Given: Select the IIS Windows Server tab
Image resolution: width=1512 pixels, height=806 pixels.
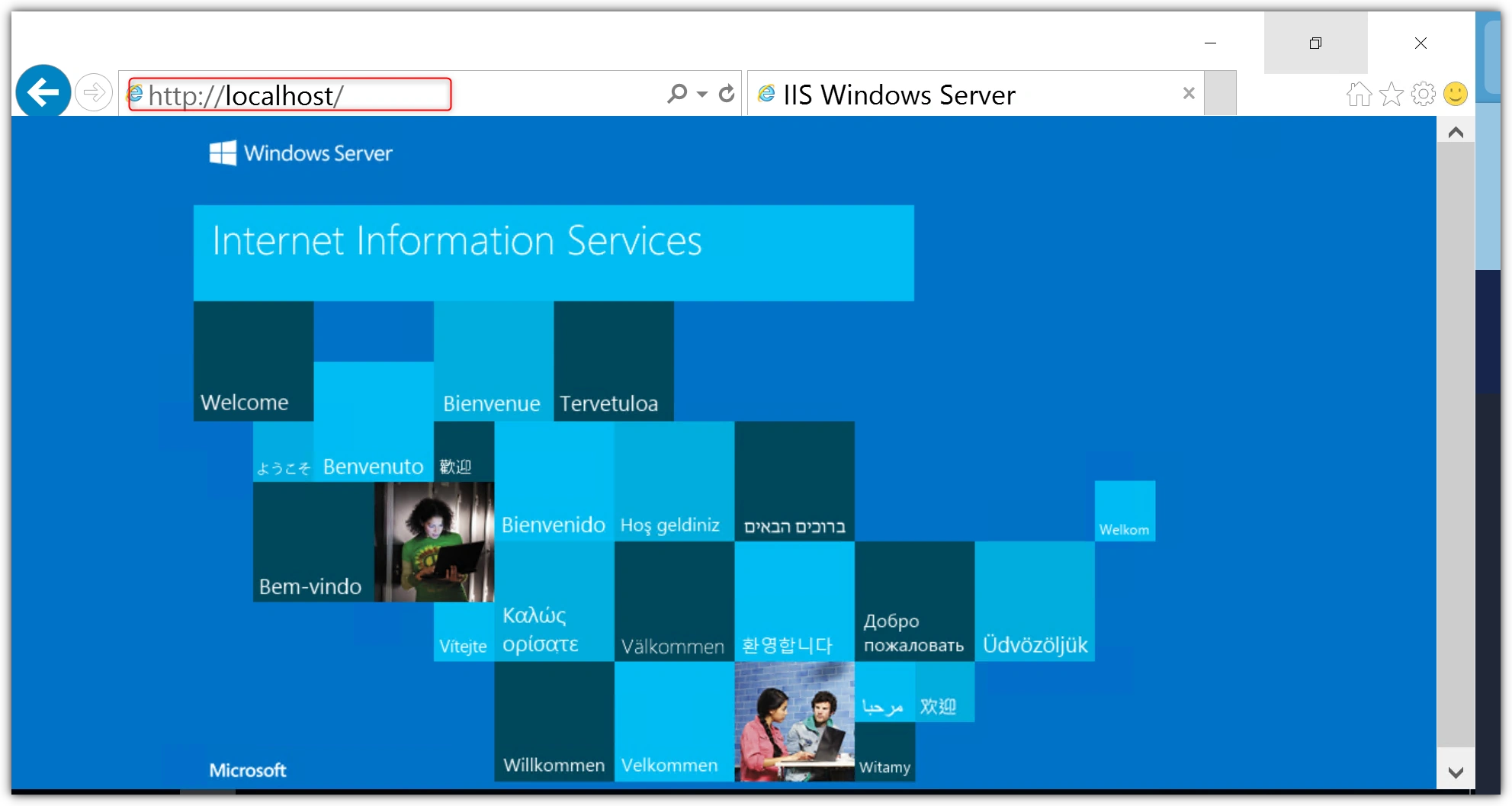Looking at the screenshot, I should [975, 94].
